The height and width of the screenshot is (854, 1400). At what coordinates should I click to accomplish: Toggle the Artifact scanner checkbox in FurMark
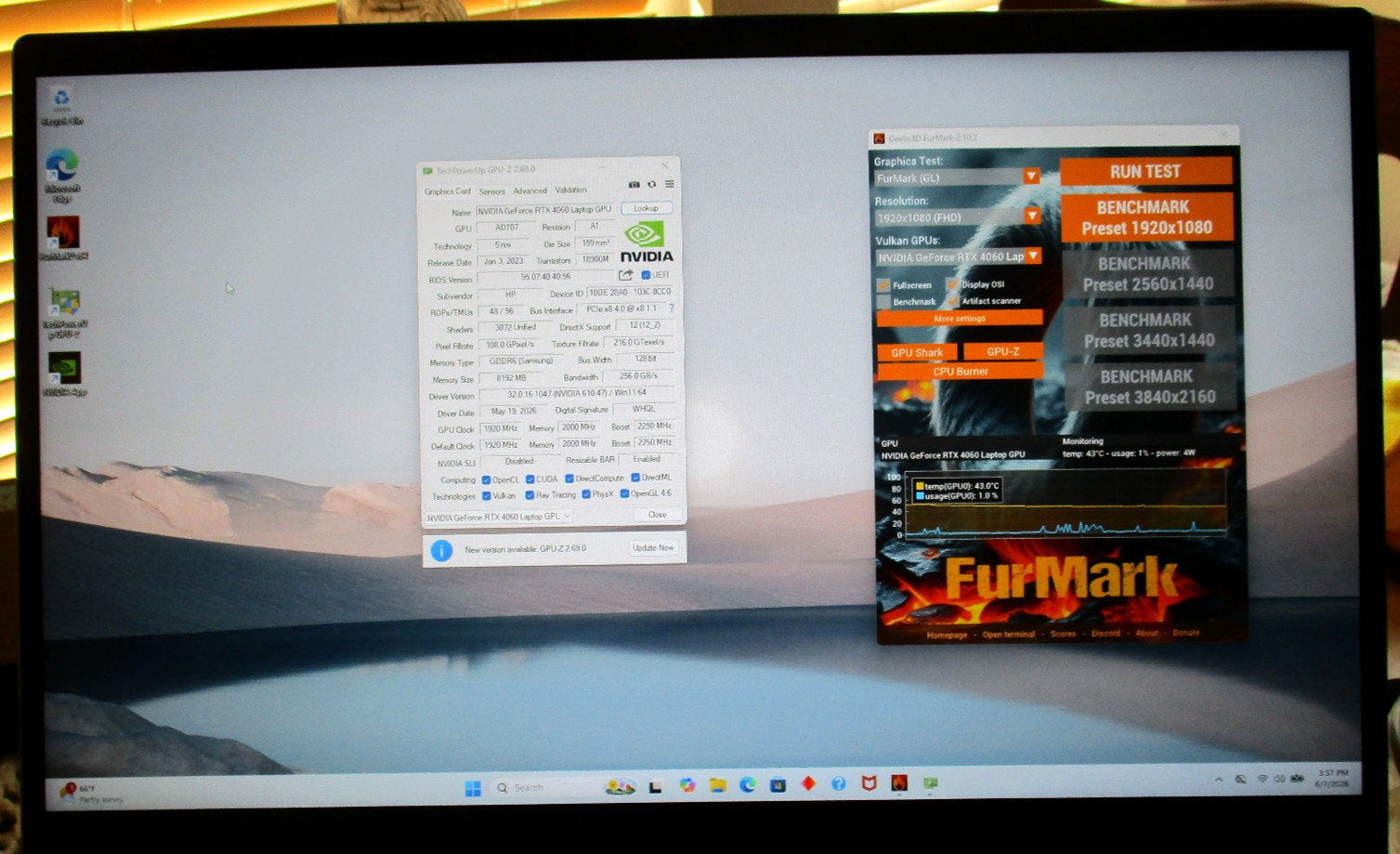[x=952, y=301]
